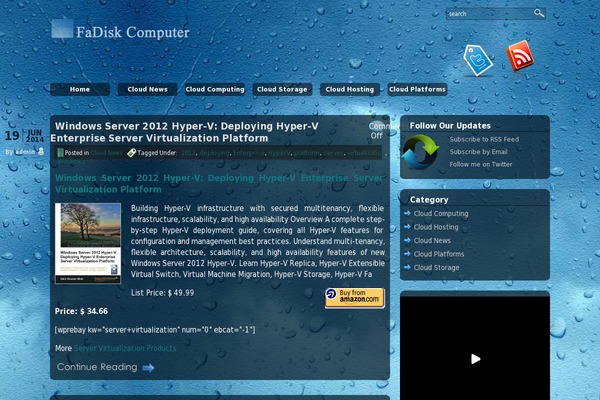Click arrow bullet beside Cloud Hosting category

coord(408,227)
